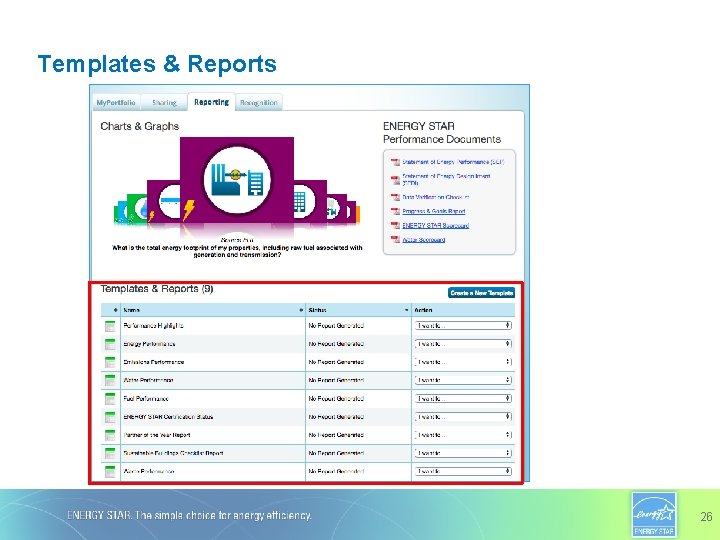Click the Energy Performance template name
This screenshot has width=720, height=540.
pos(149,344)
